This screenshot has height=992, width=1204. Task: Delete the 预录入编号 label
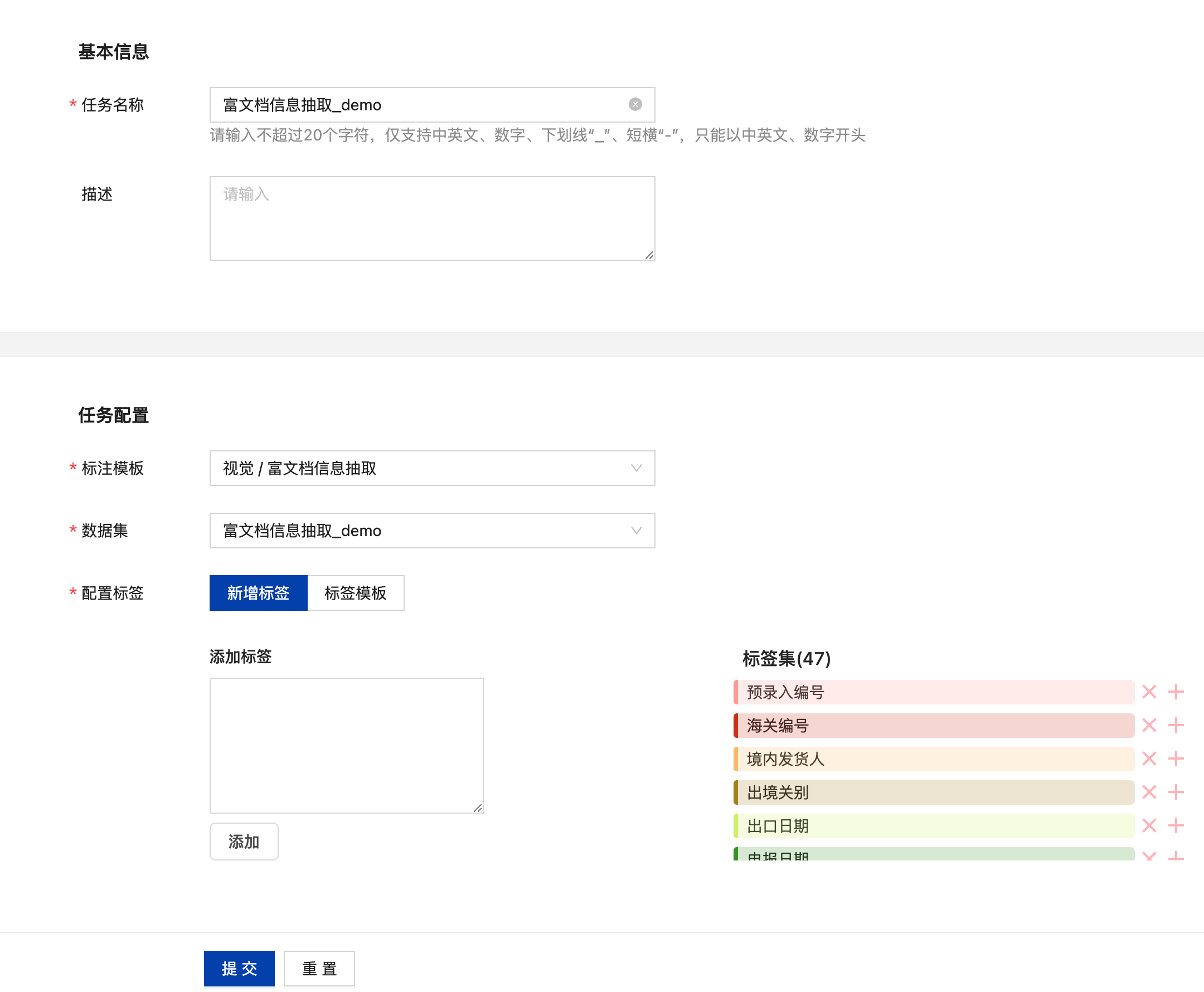1149,692
